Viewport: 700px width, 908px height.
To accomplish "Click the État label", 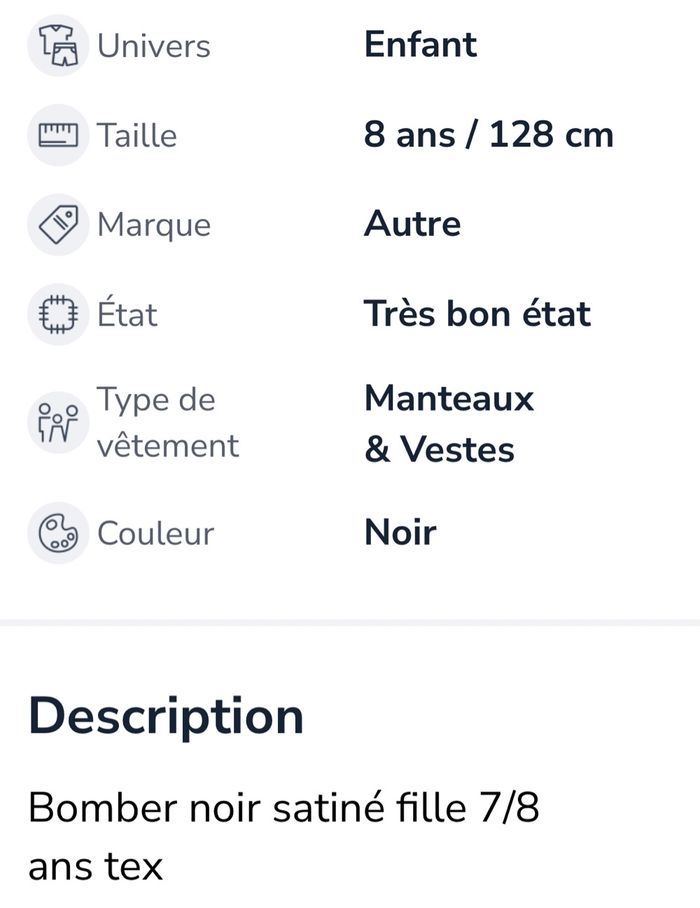I will [x=127, y=314].
